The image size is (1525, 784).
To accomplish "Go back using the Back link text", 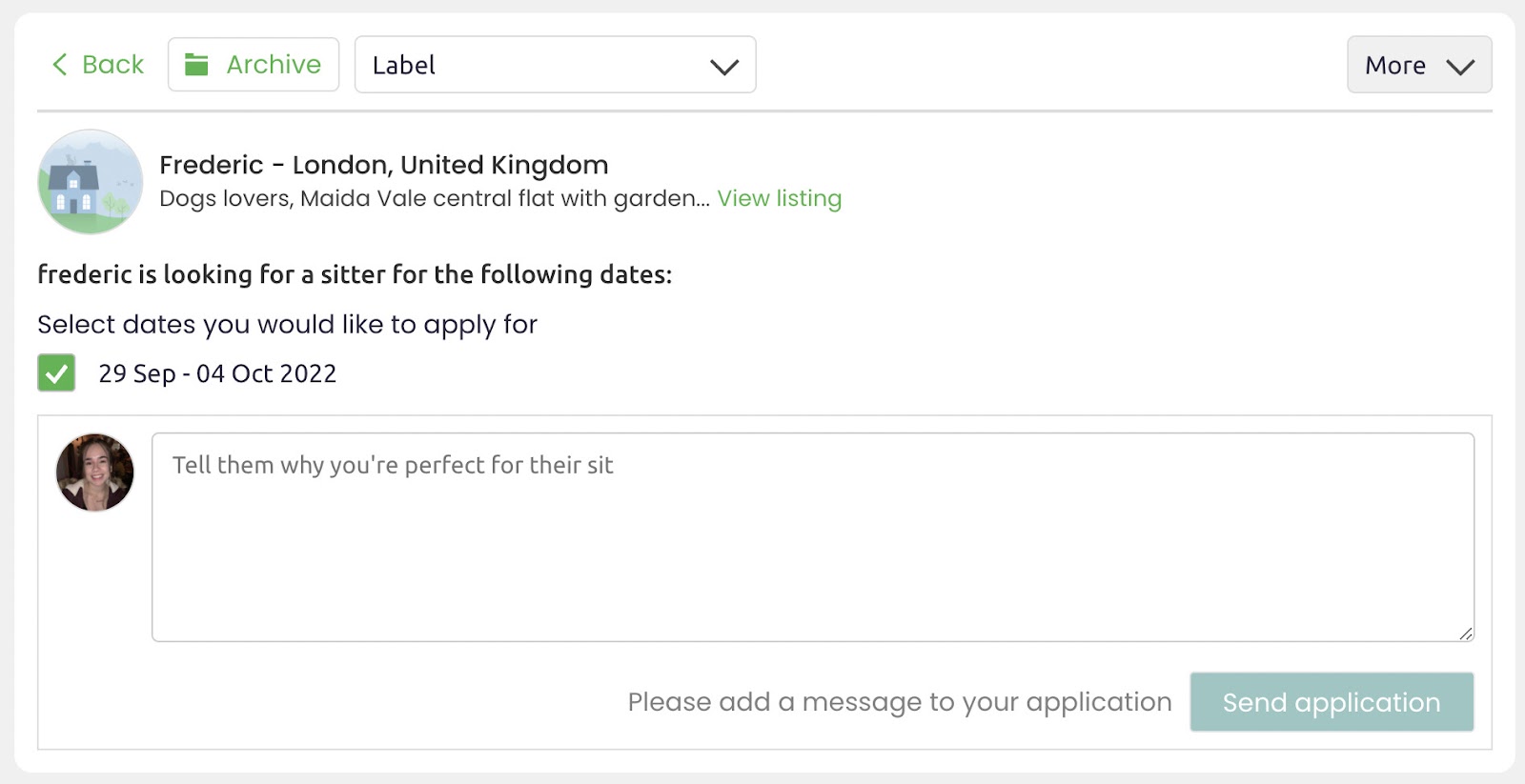I will (x=112, y=65).
